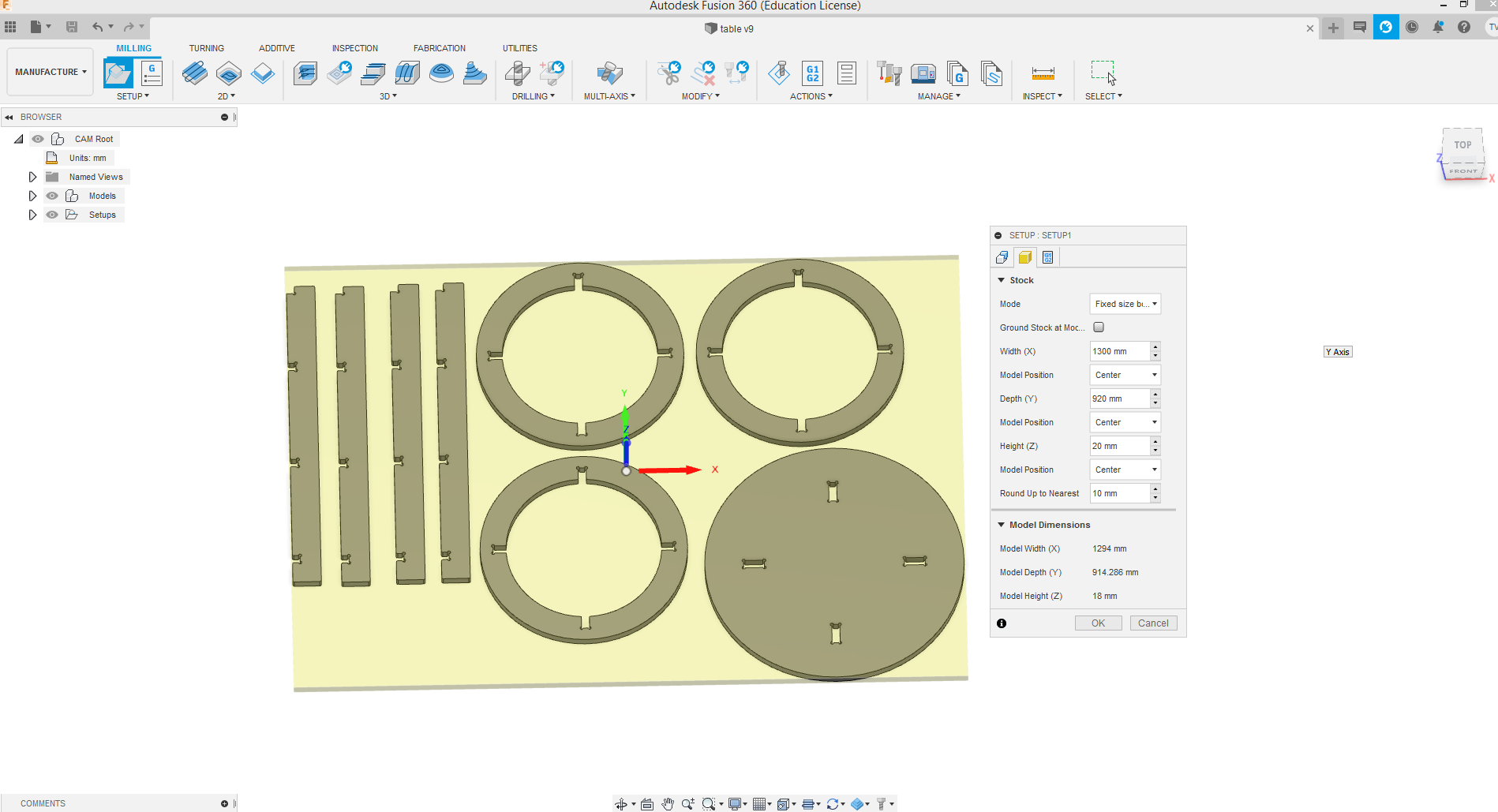The image size is (1498, 812).
Task: Expand the Named Views tree node
Action: pos(32,177)
